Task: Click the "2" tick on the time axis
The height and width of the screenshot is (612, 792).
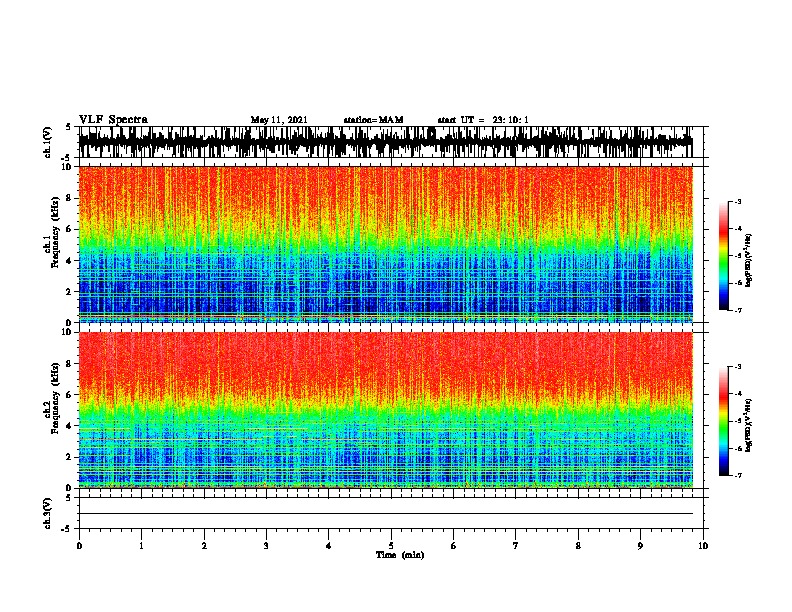Action: 204,546
